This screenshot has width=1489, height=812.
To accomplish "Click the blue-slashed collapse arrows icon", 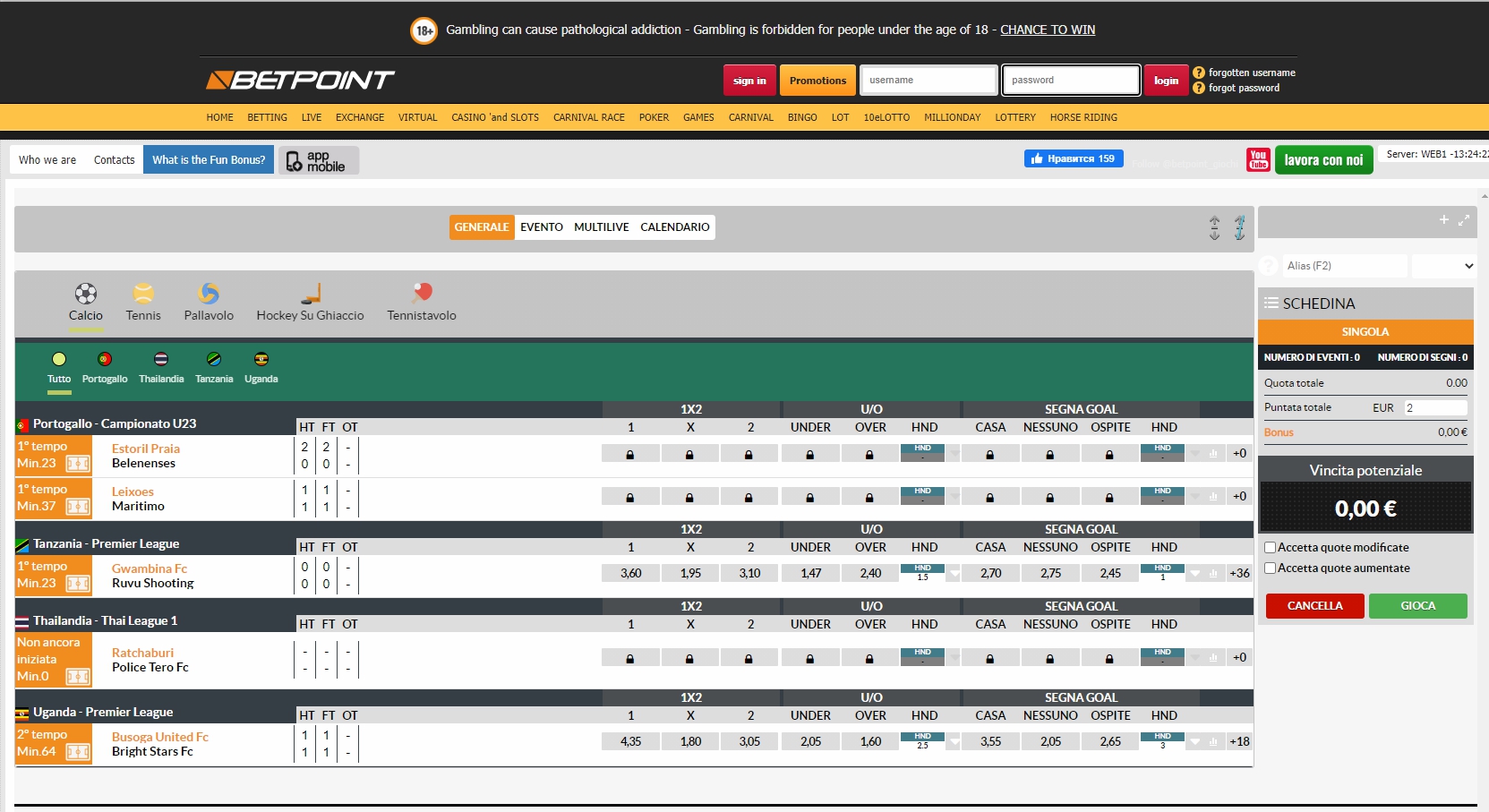I will (x=1239, y=227).
